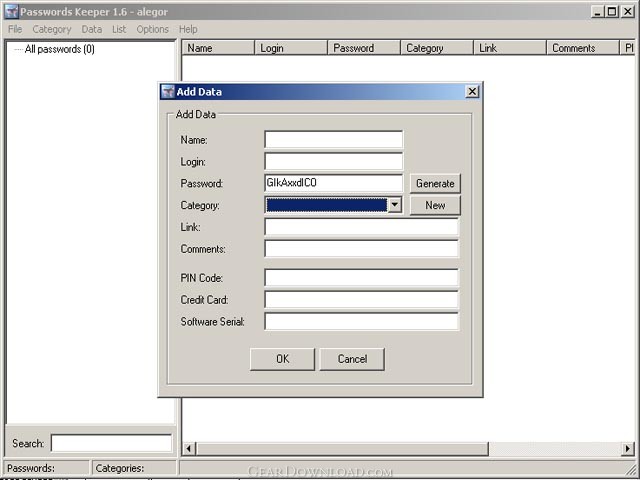Sort by the Link column header
The width and height of the screenshot is (640, 480).
[510, 48]
